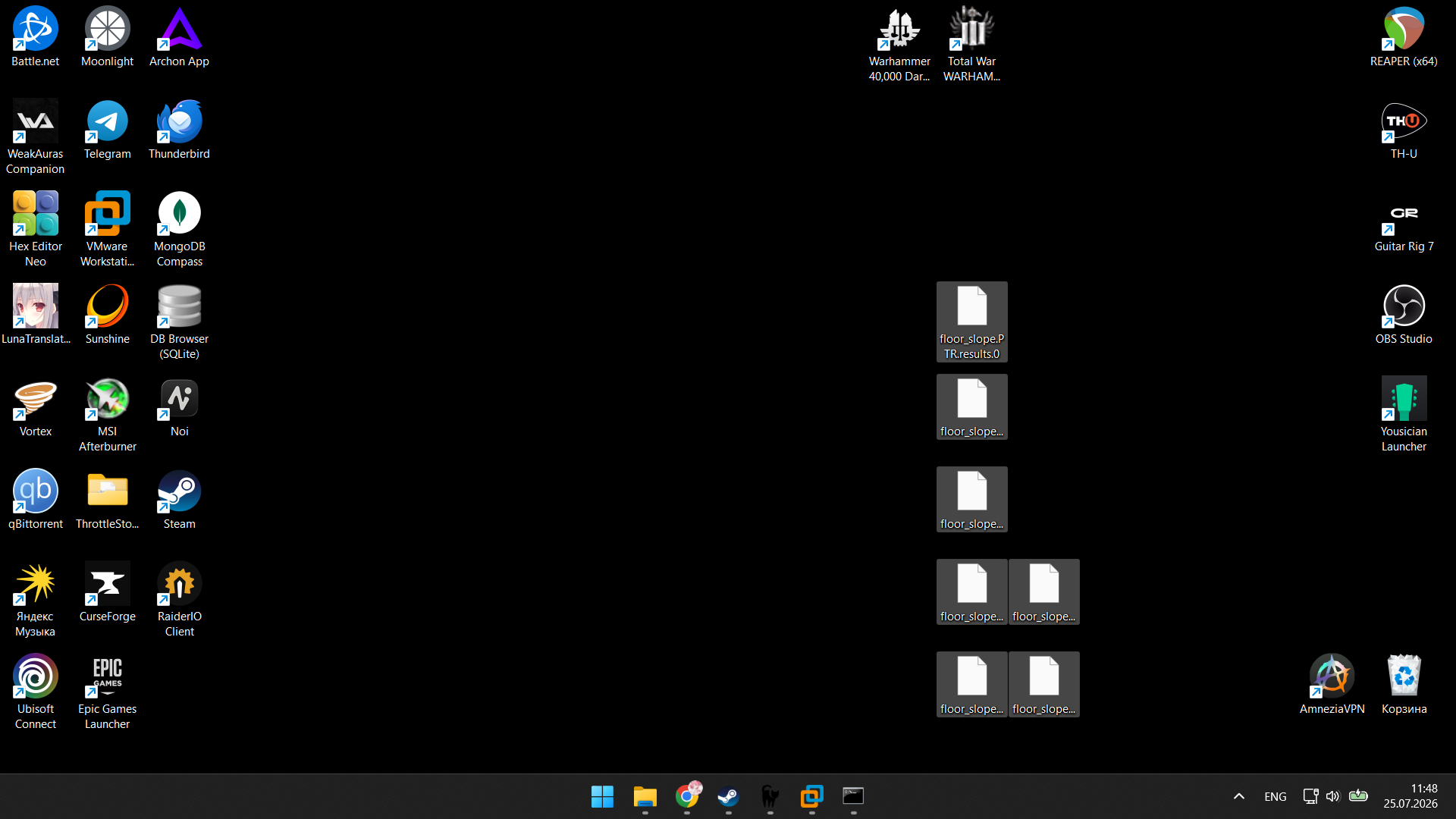The image size is (1456, 819).
Task: Check the battery status tray icon
Action: 1358,796
